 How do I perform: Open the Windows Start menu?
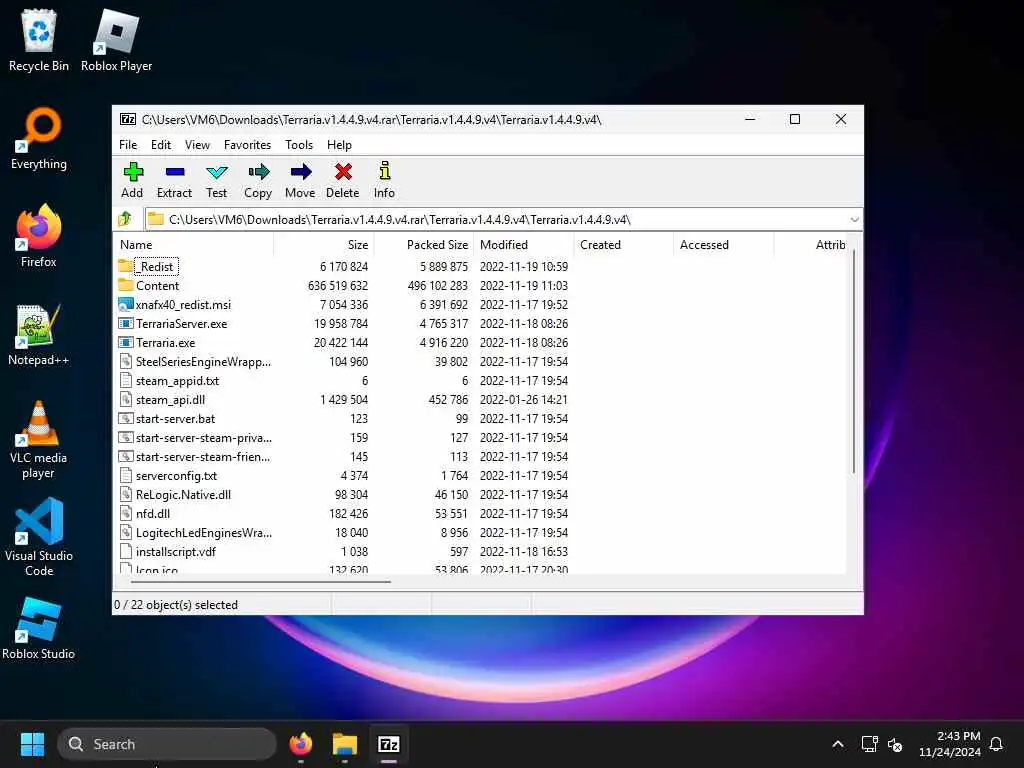pyautogui.click(x=32, y=744)
